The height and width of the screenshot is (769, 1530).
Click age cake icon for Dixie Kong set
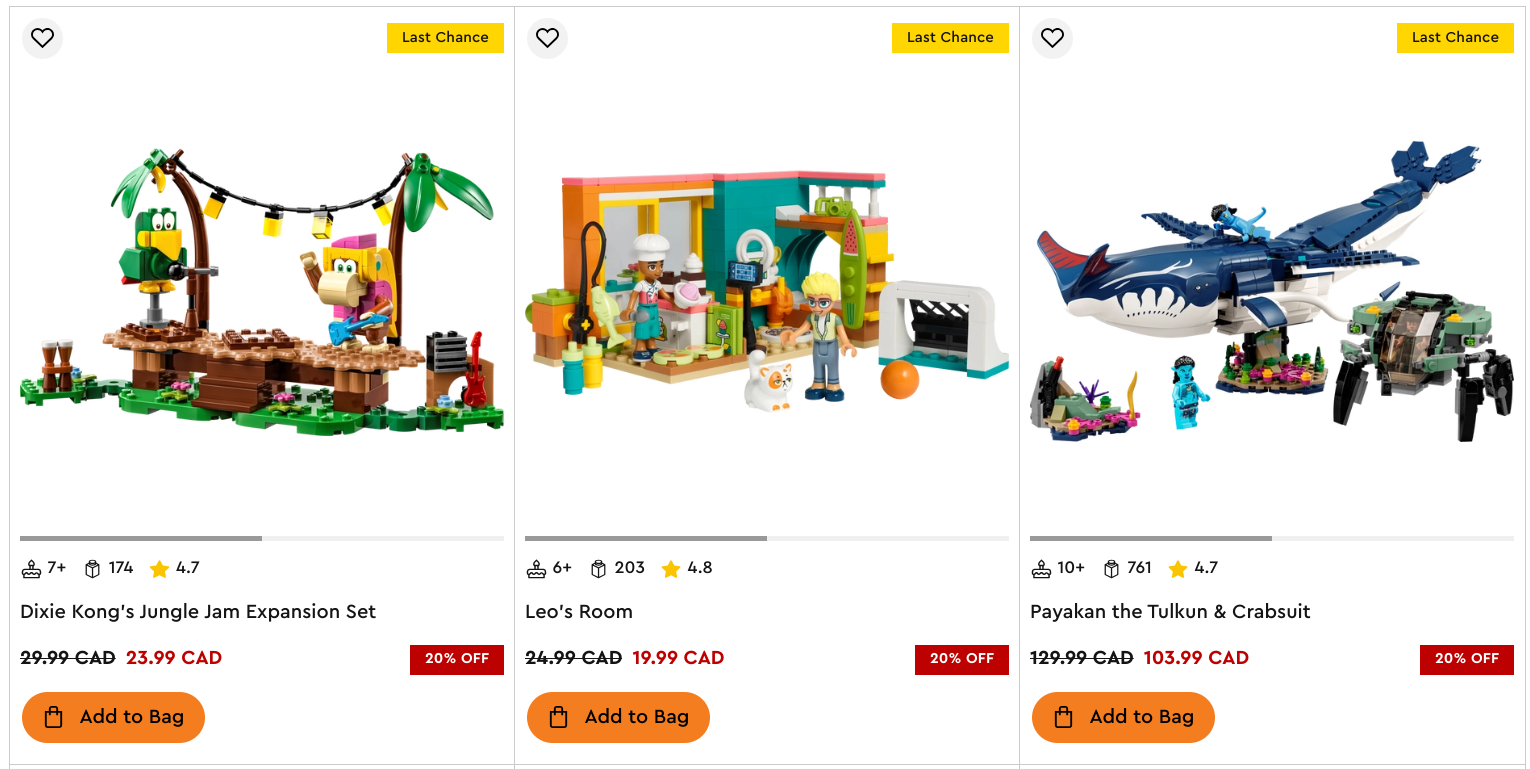coord(31,569)
